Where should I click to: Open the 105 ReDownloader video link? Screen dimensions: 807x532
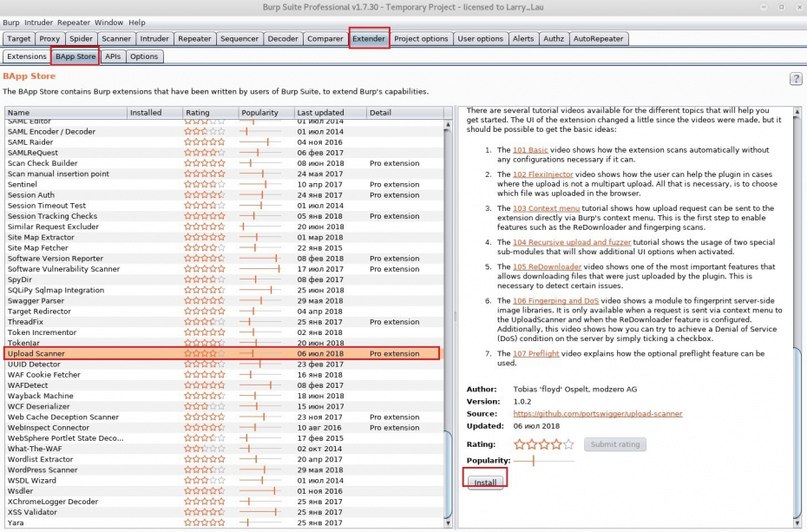click(x=547, y=267)
